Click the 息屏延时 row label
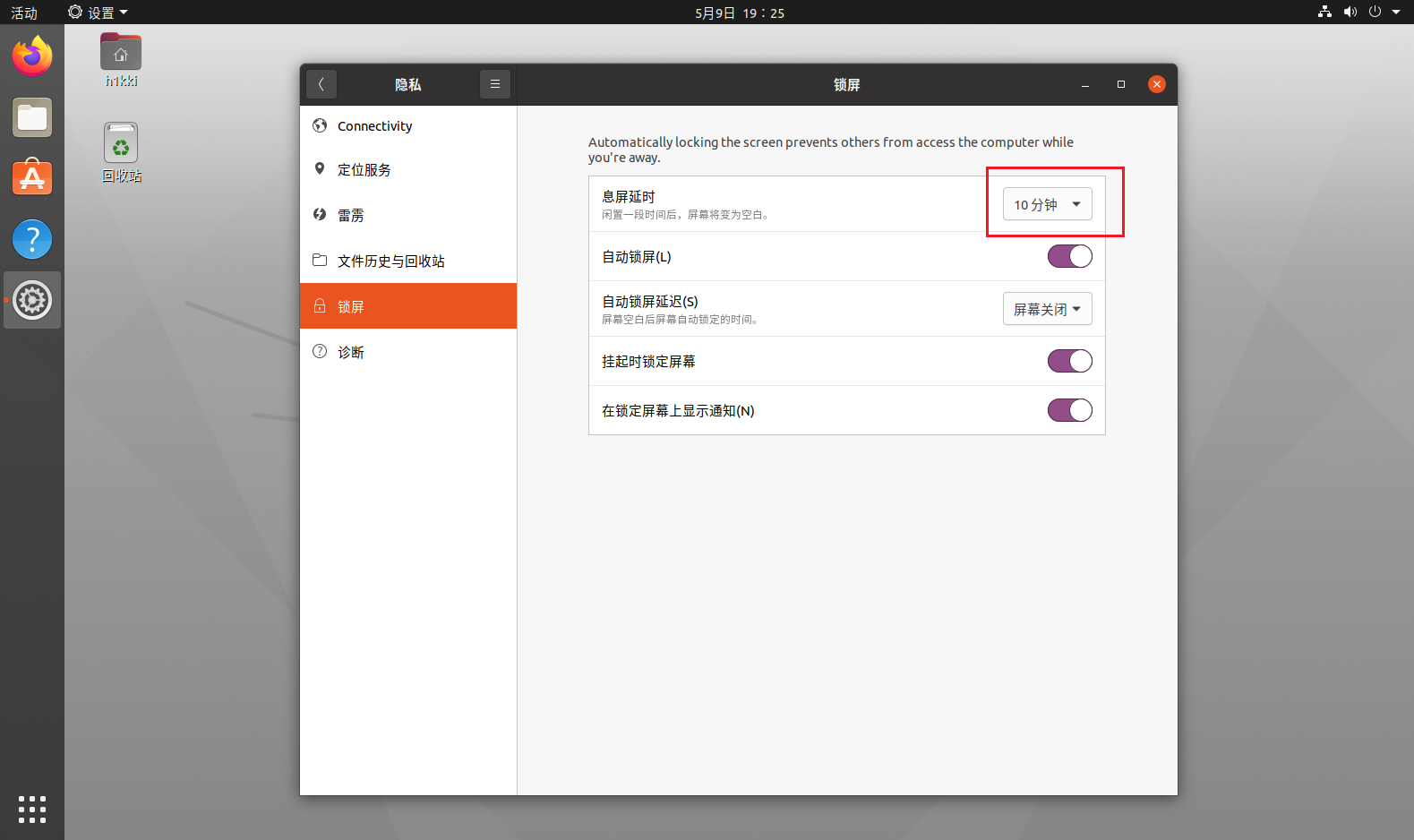Screen dimensions: 1414x840 (629, 196)
